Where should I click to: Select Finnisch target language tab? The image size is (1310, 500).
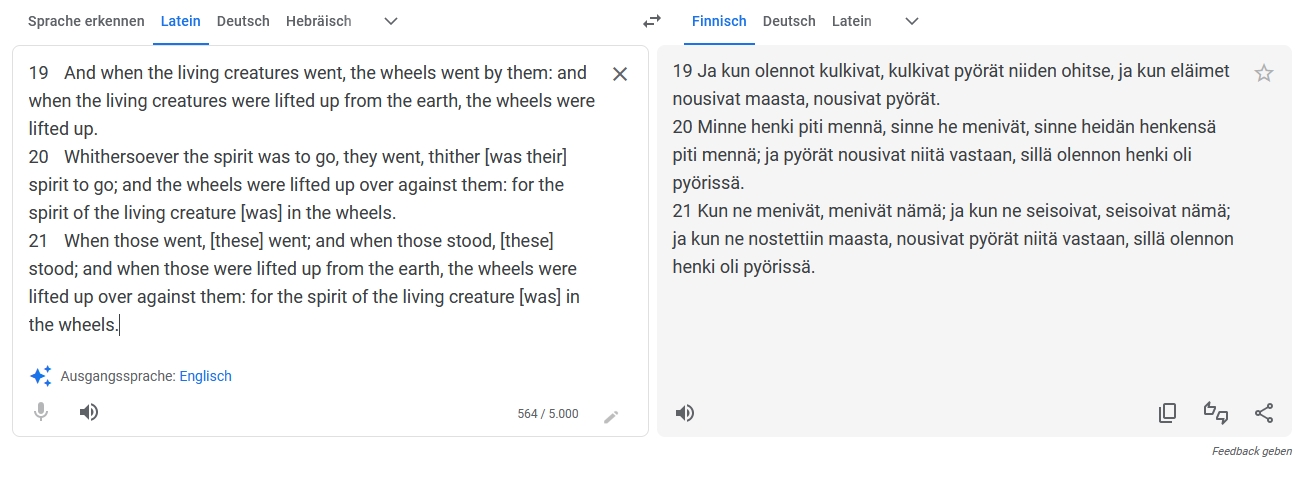pos(719,21)
